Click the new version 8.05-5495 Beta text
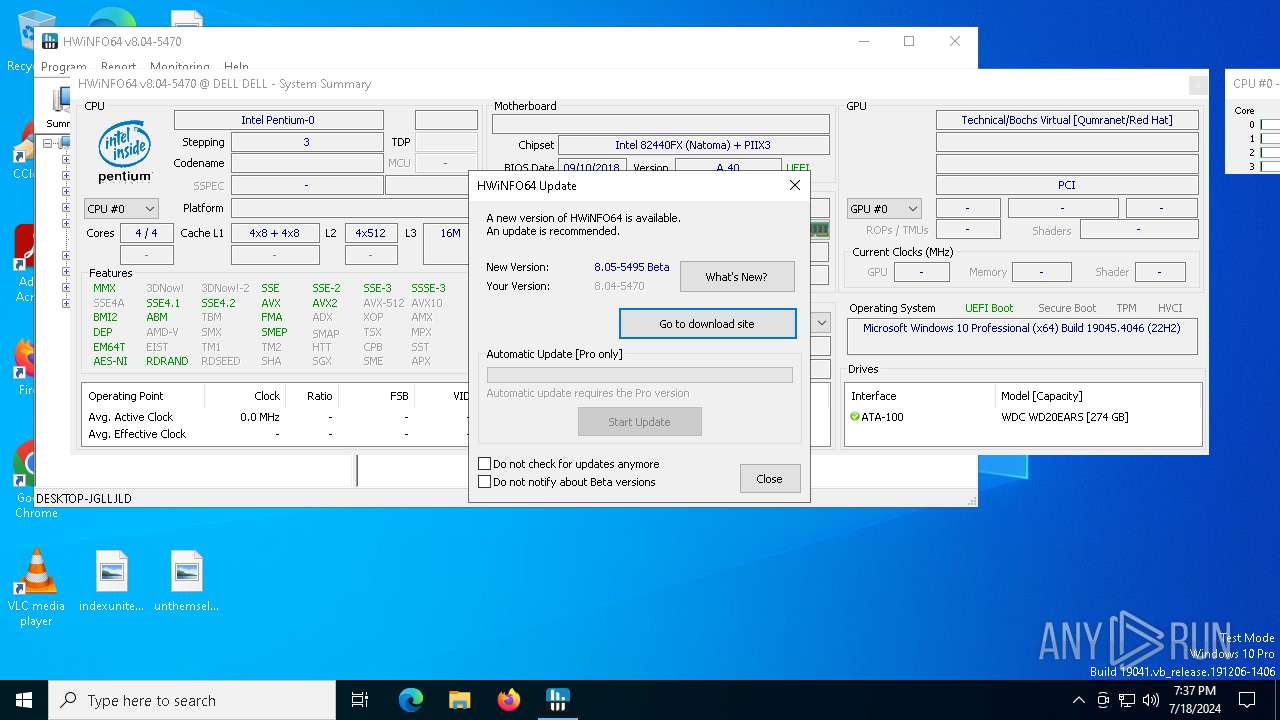This screenshot has height=720, width=1280. click(632, 267)
